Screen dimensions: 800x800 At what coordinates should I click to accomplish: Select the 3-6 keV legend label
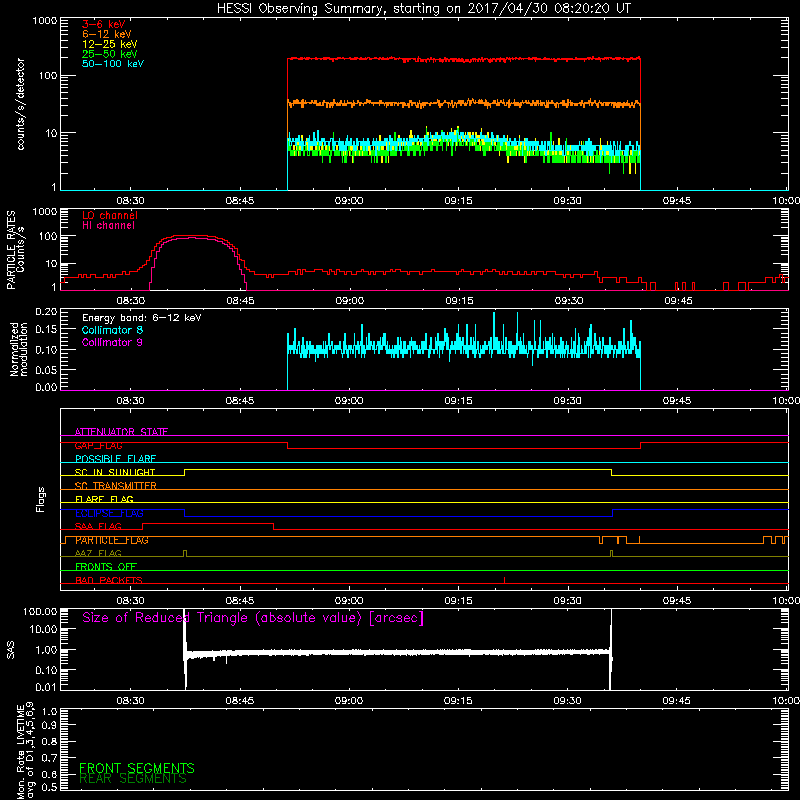coord(104,24)
